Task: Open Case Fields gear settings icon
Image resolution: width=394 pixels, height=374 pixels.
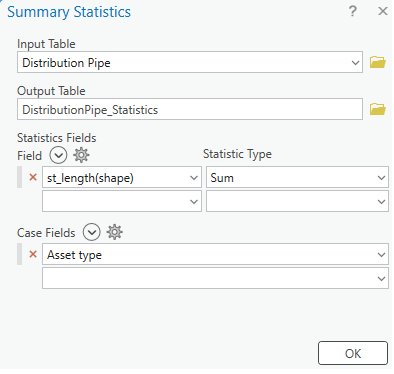Action: (x=114, y=232)
